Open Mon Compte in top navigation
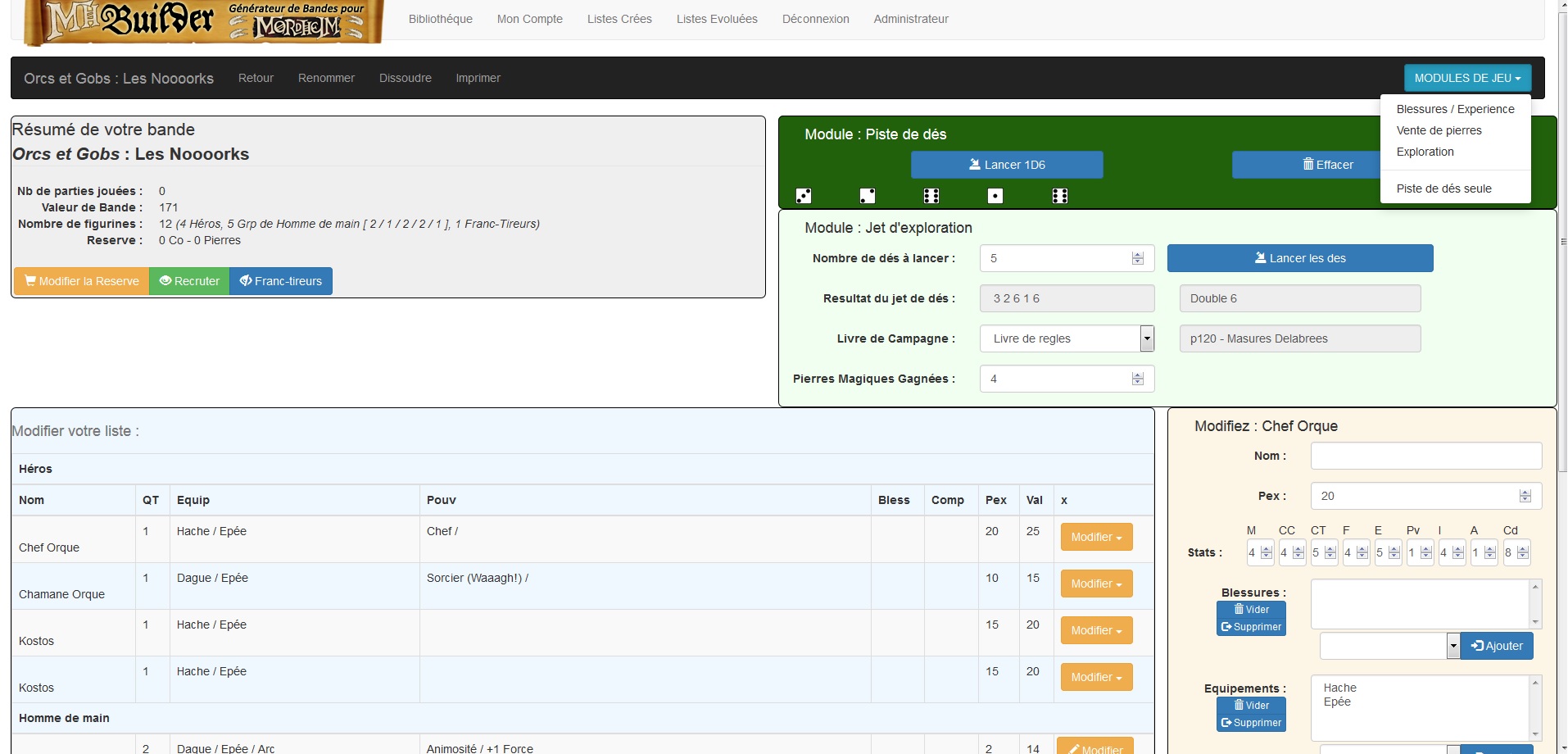Screen dimensions: 1568x754 tap(530, 19)
